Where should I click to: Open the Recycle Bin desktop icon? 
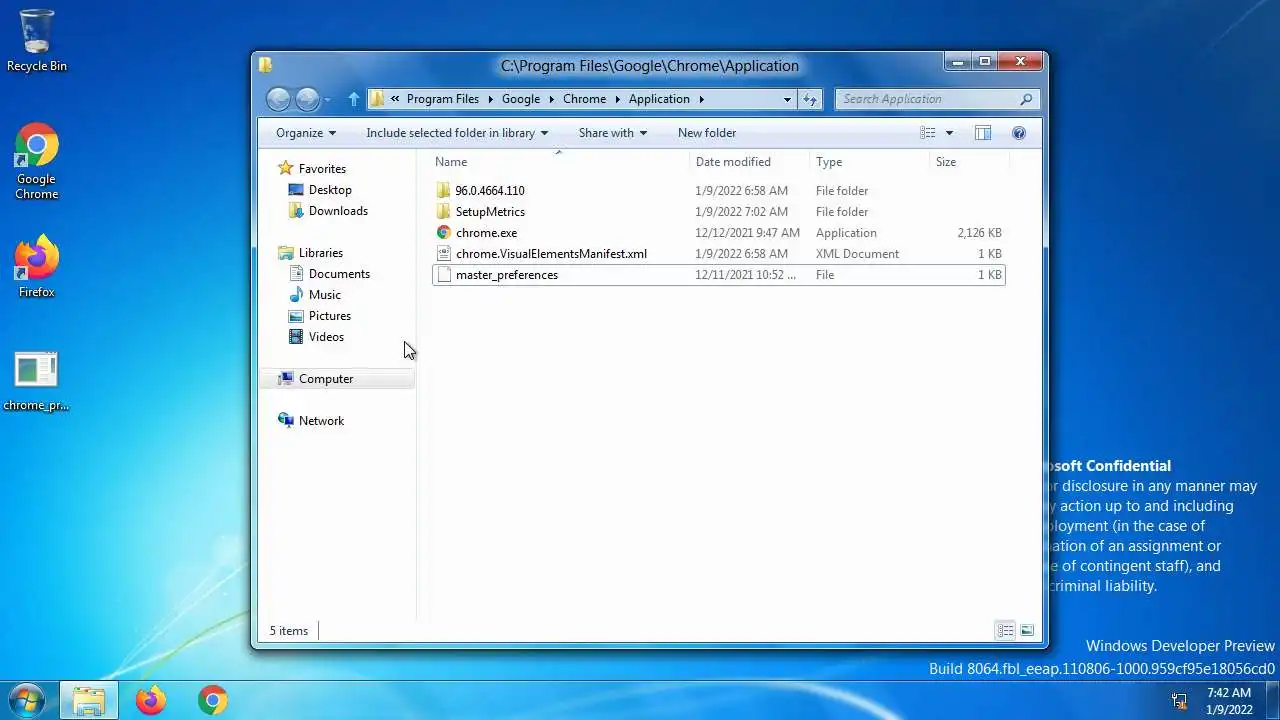[37, 41]
